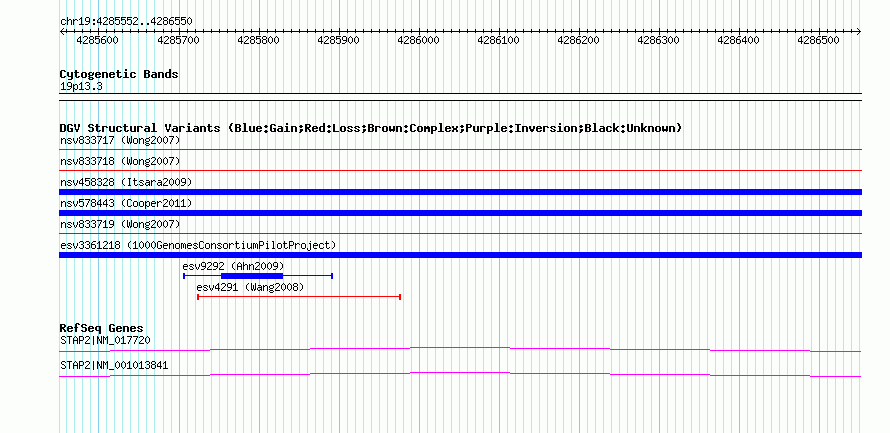The height and width of the screenshot is (433, 890).
Task: Click ruler position 4286000
Action: [x=419, y=40]
